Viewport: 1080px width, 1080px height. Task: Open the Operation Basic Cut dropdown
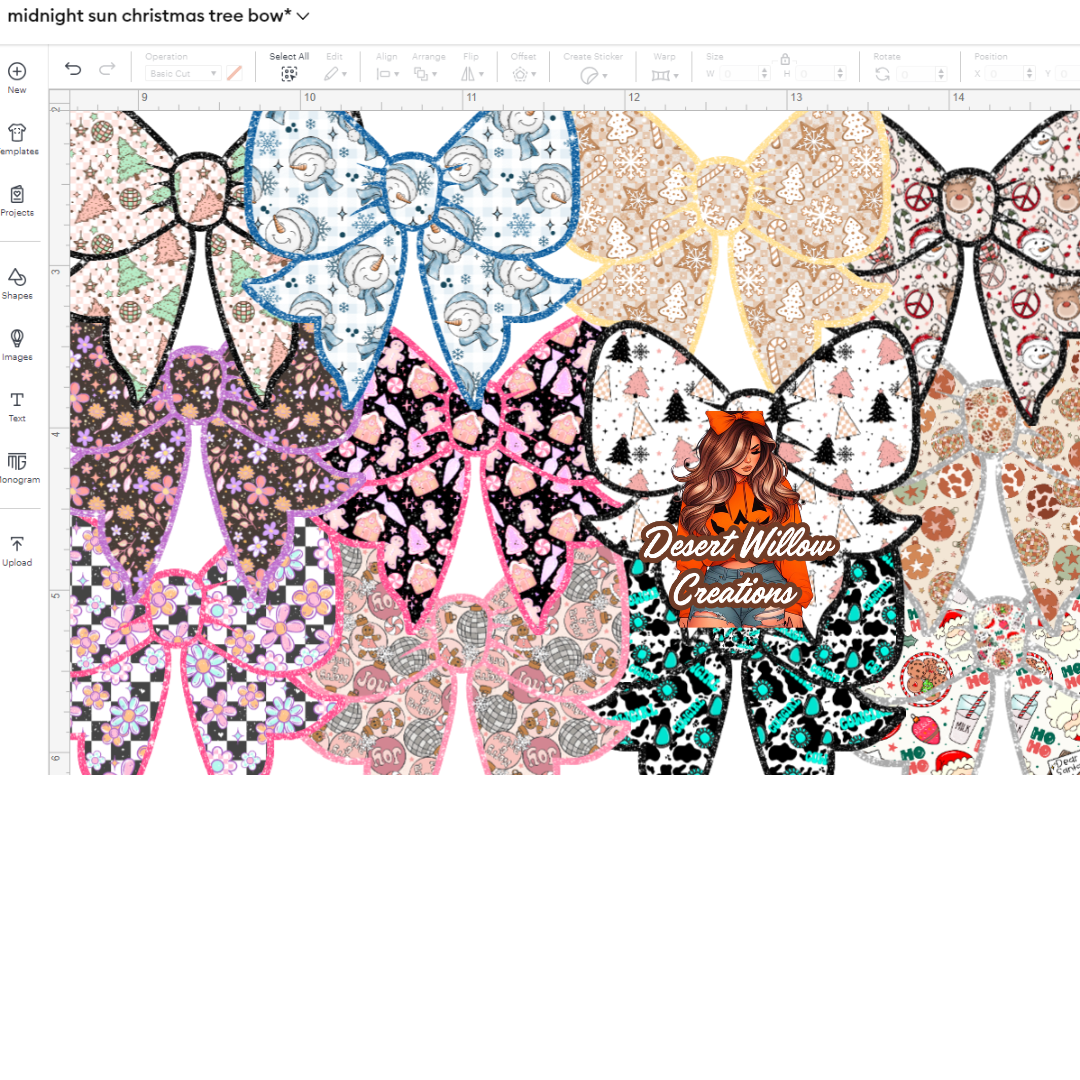tap(183, 74)
